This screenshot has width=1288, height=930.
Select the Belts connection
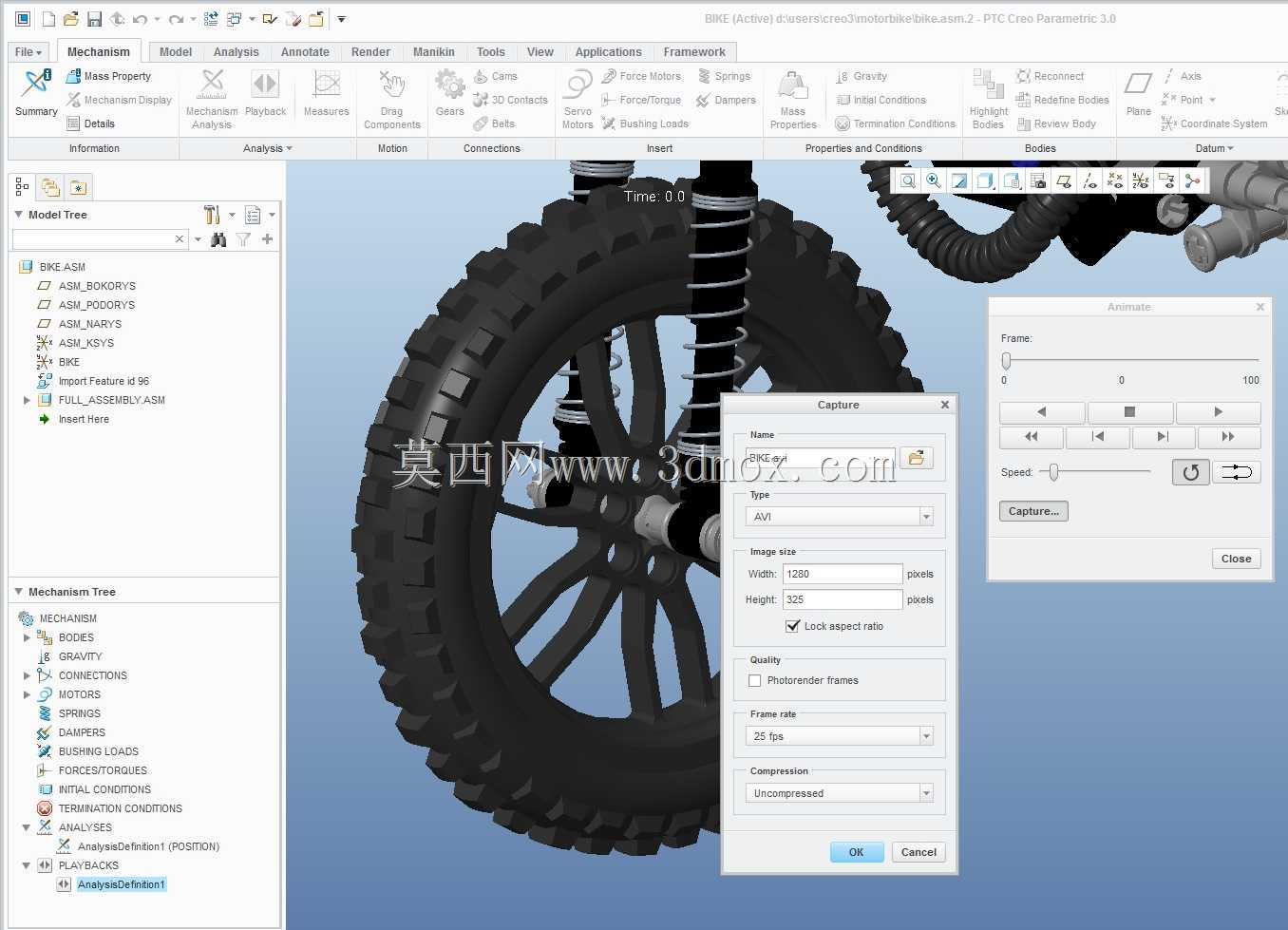tap(494, 123)
